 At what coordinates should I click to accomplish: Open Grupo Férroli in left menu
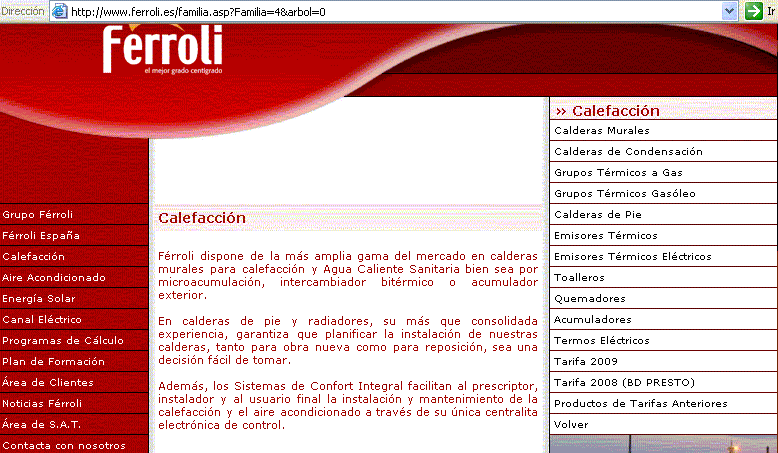[x=38, y=214]
